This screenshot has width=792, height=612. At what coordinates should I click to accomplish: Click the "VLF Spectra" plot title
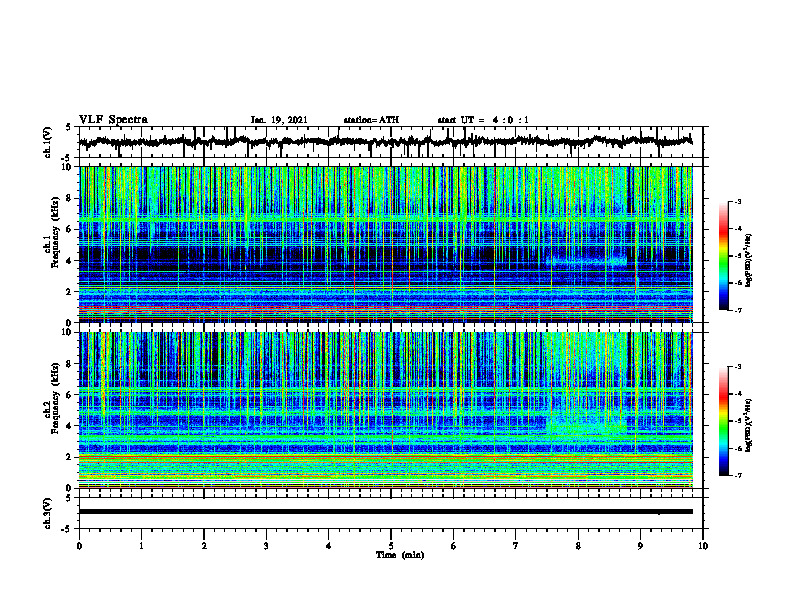click(x=113, y=120)
